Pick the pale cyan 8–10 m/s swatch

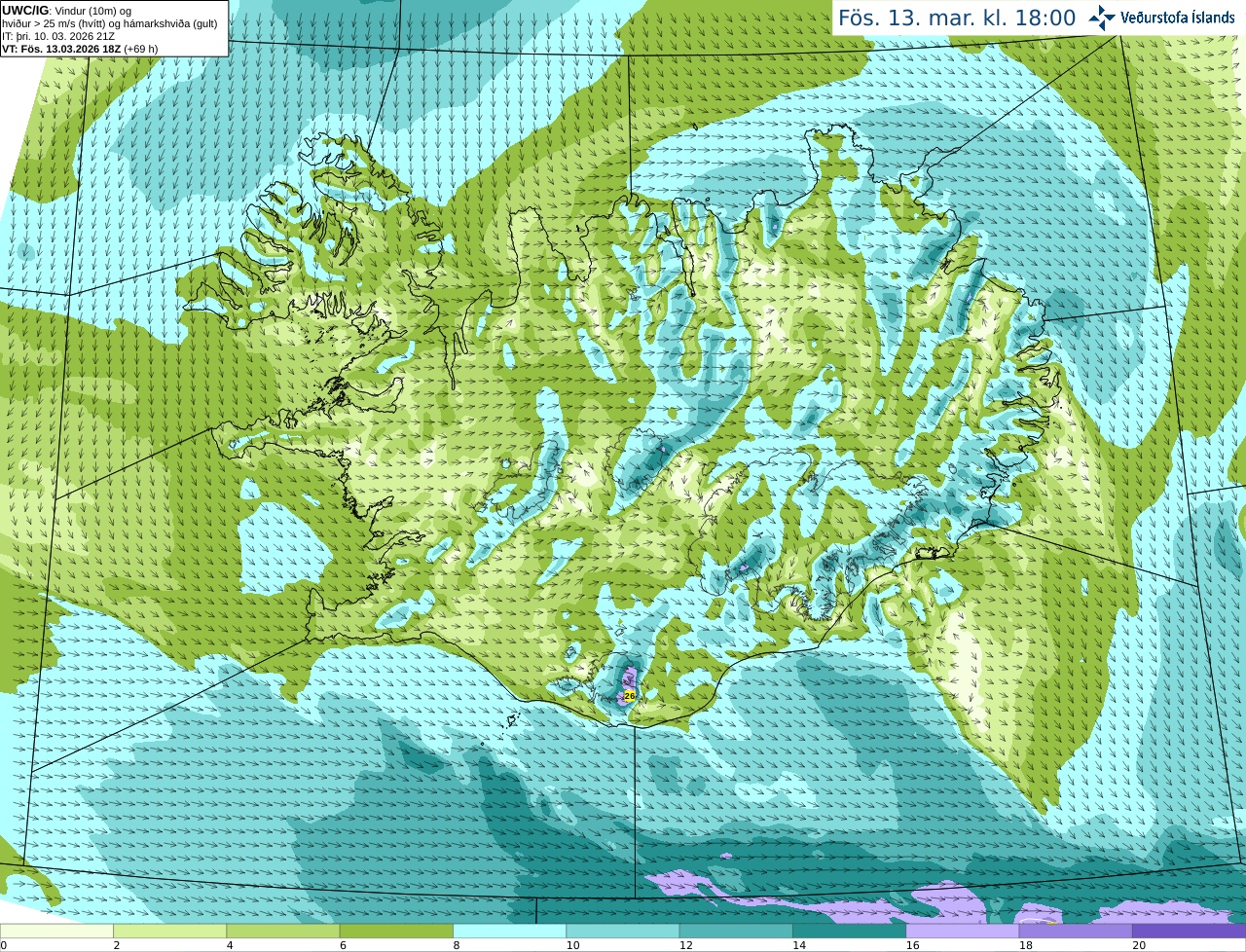[509, 932]
